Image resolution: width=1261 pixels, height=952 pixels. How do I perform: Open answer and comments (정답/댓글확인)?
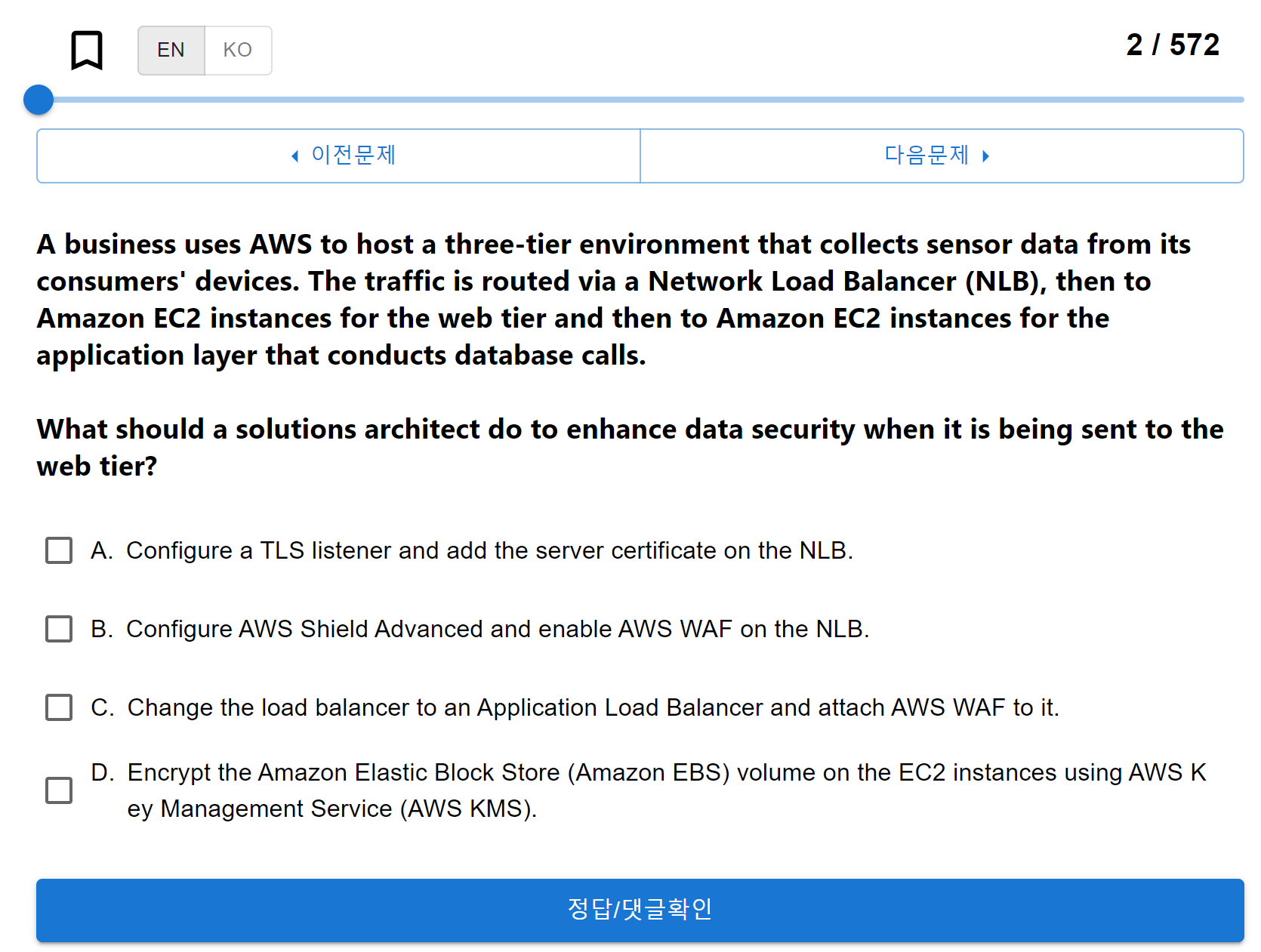point(640,910)
